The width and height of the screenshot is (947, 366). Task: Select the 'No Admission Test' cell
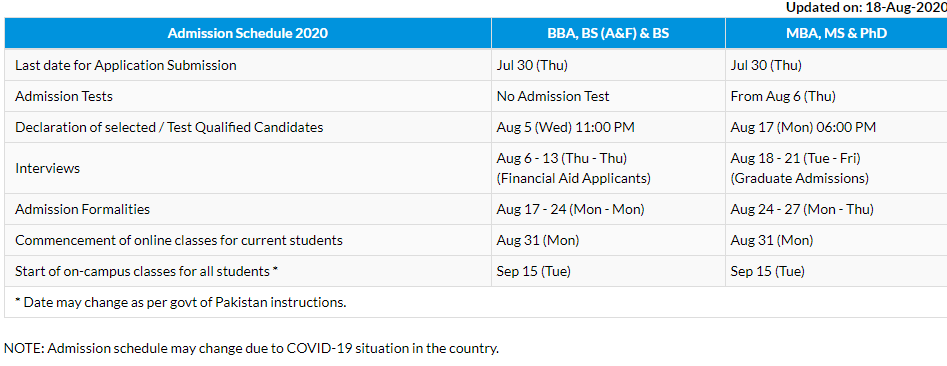608,96
